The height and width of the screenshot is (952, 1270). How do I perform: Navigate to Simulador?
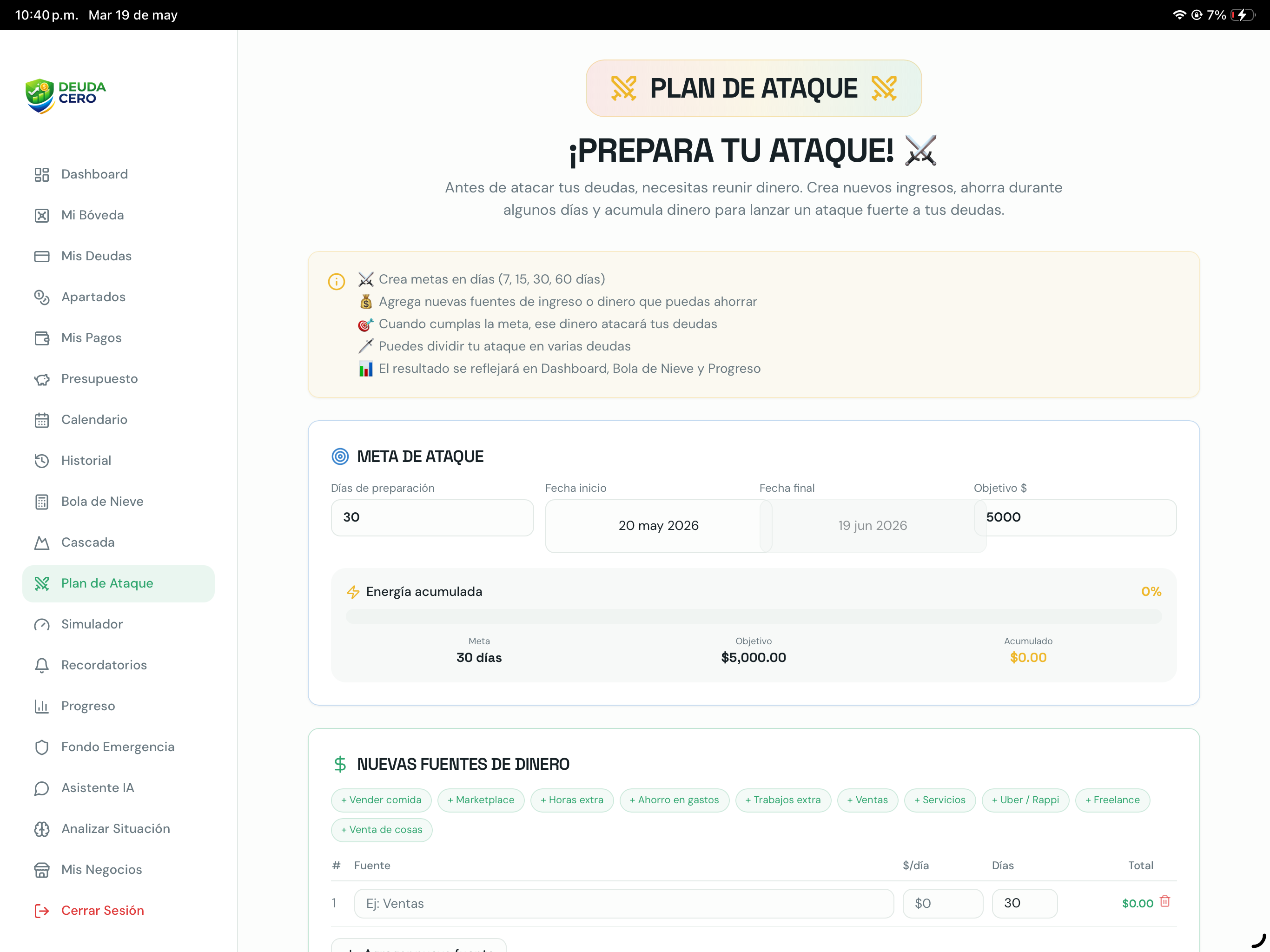pyautogui.click(x=118, y=624)
